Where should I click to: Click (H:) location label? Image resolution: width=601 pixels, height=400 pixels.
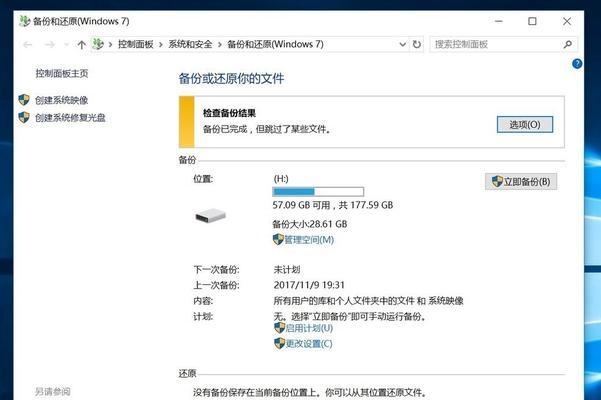tap(281, 179)
